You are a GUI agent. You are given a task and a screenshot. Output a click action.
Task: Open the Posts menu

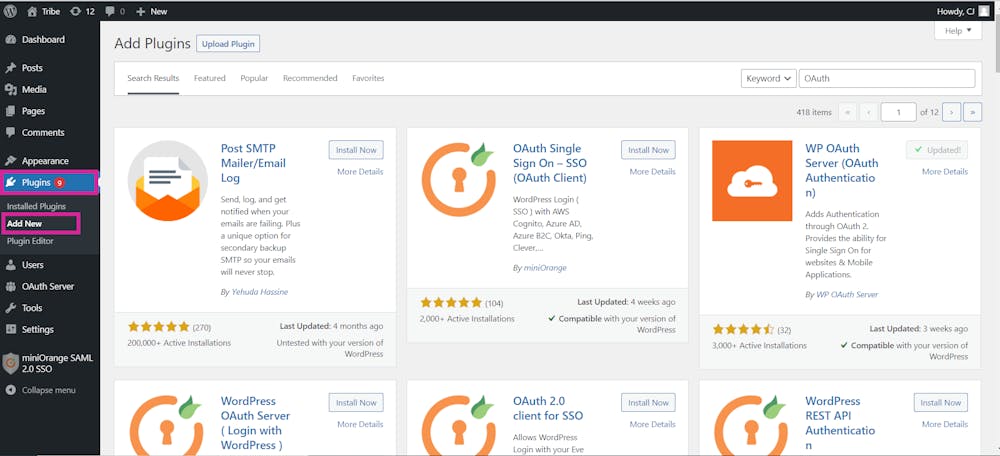[32, 68]
